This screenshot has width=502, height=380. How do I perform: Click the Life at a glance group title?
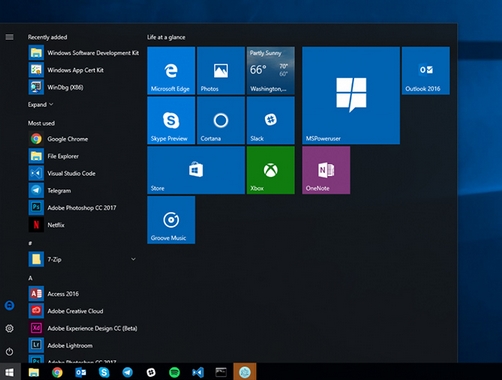166,37
